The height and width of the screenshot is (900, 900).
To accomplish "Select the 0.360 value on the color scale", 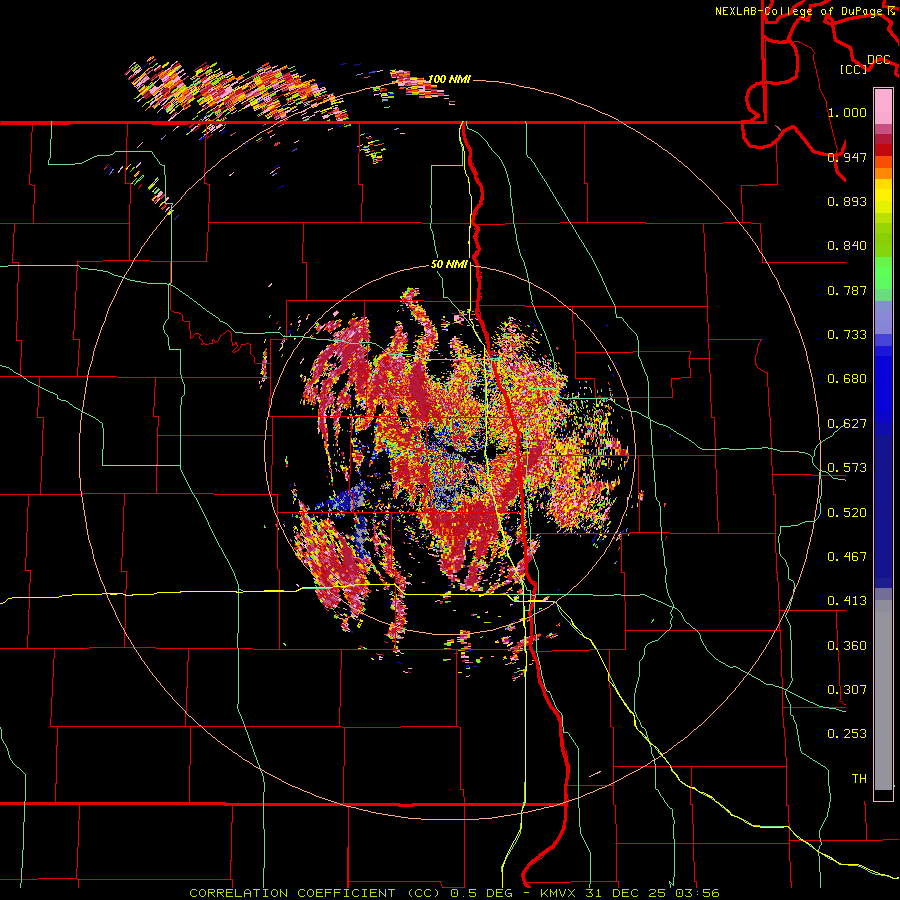I will 847,646.
